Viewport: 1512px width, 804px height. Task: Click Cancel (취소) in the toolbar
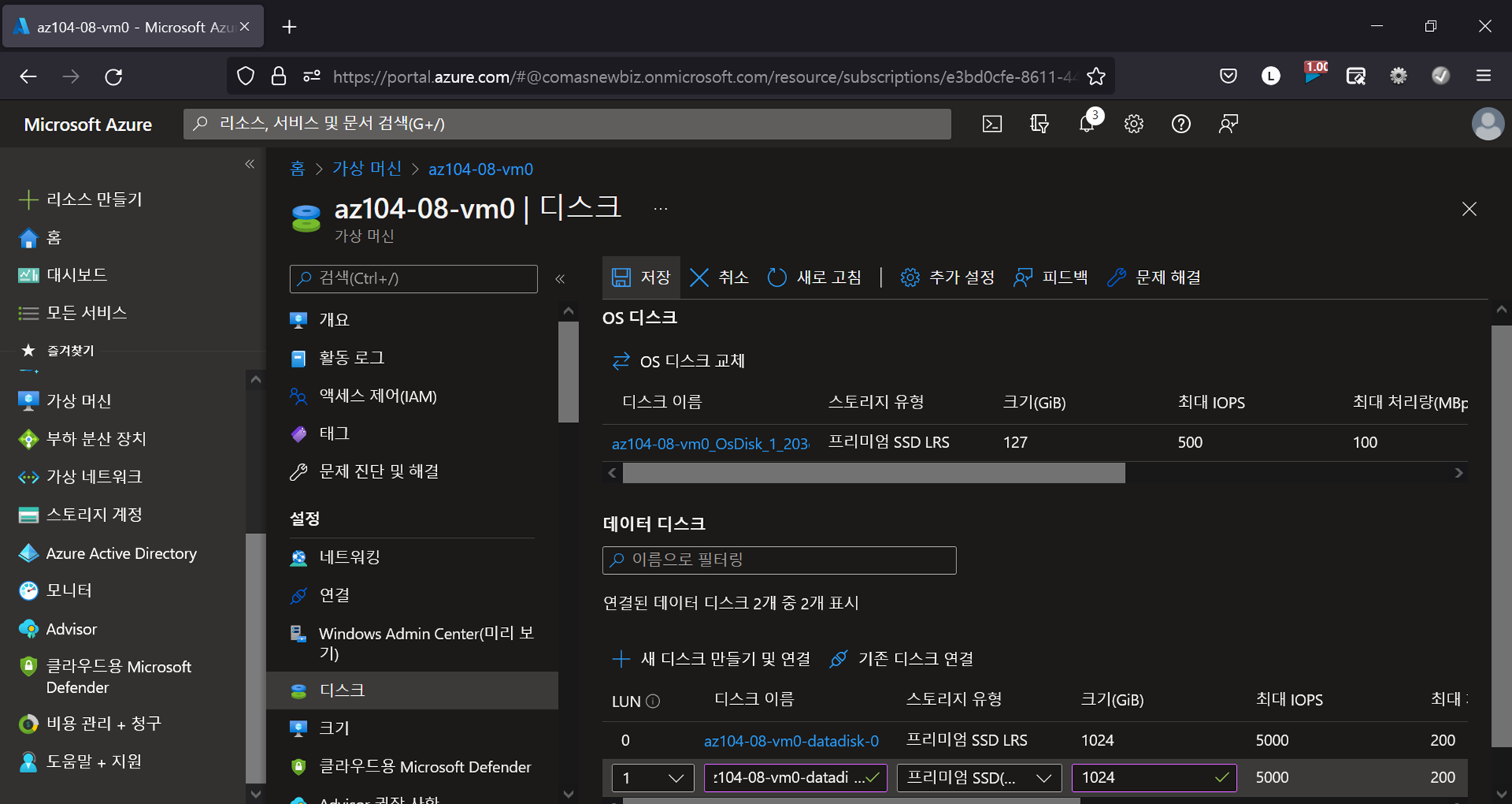click(x=720, y=278)
